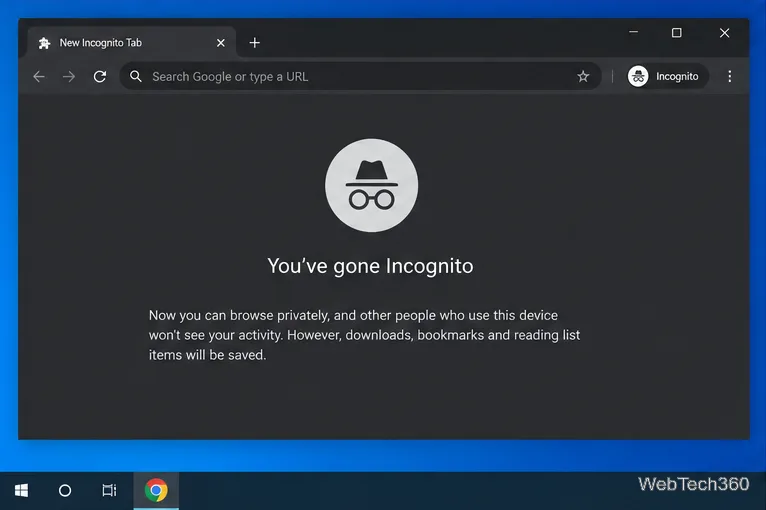Open the Windows Start menu
This screenshot has width=766, height=510.
(x=21, y=490)
